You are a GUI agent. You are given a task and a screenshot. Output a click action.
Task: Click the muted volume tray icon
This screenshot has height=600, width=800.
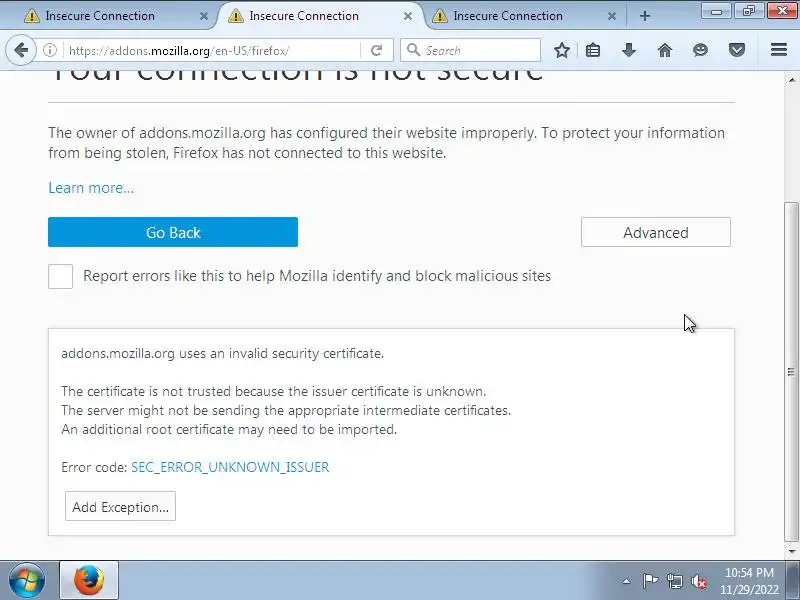[x=698, y=581]
